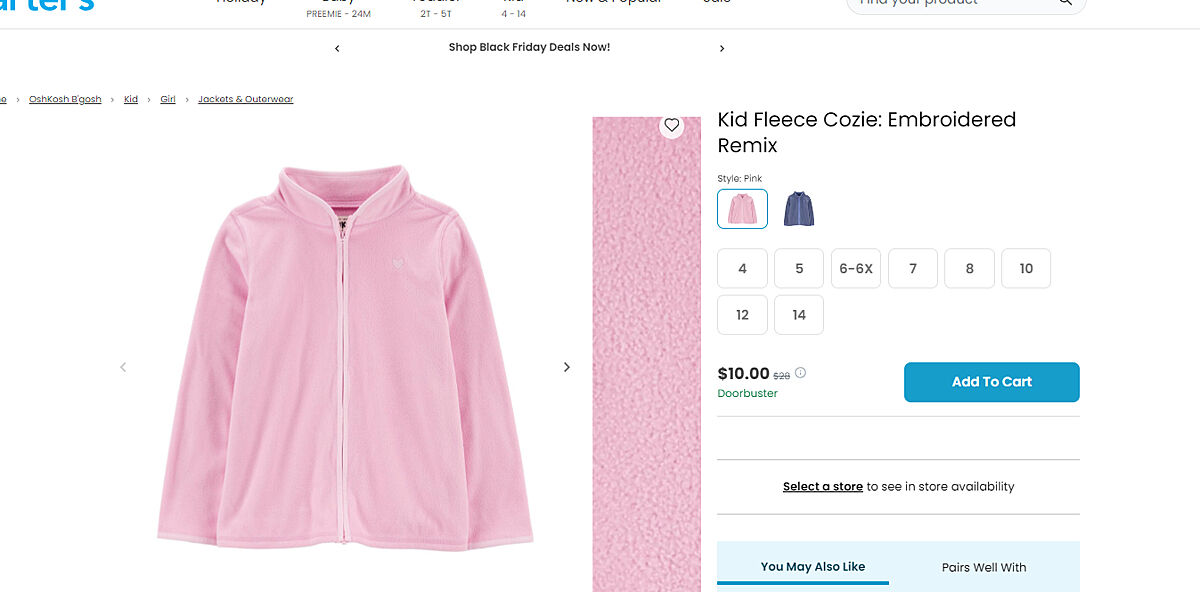Select size 4
This screenshot has height=592, width=1200.
[742, 268]
